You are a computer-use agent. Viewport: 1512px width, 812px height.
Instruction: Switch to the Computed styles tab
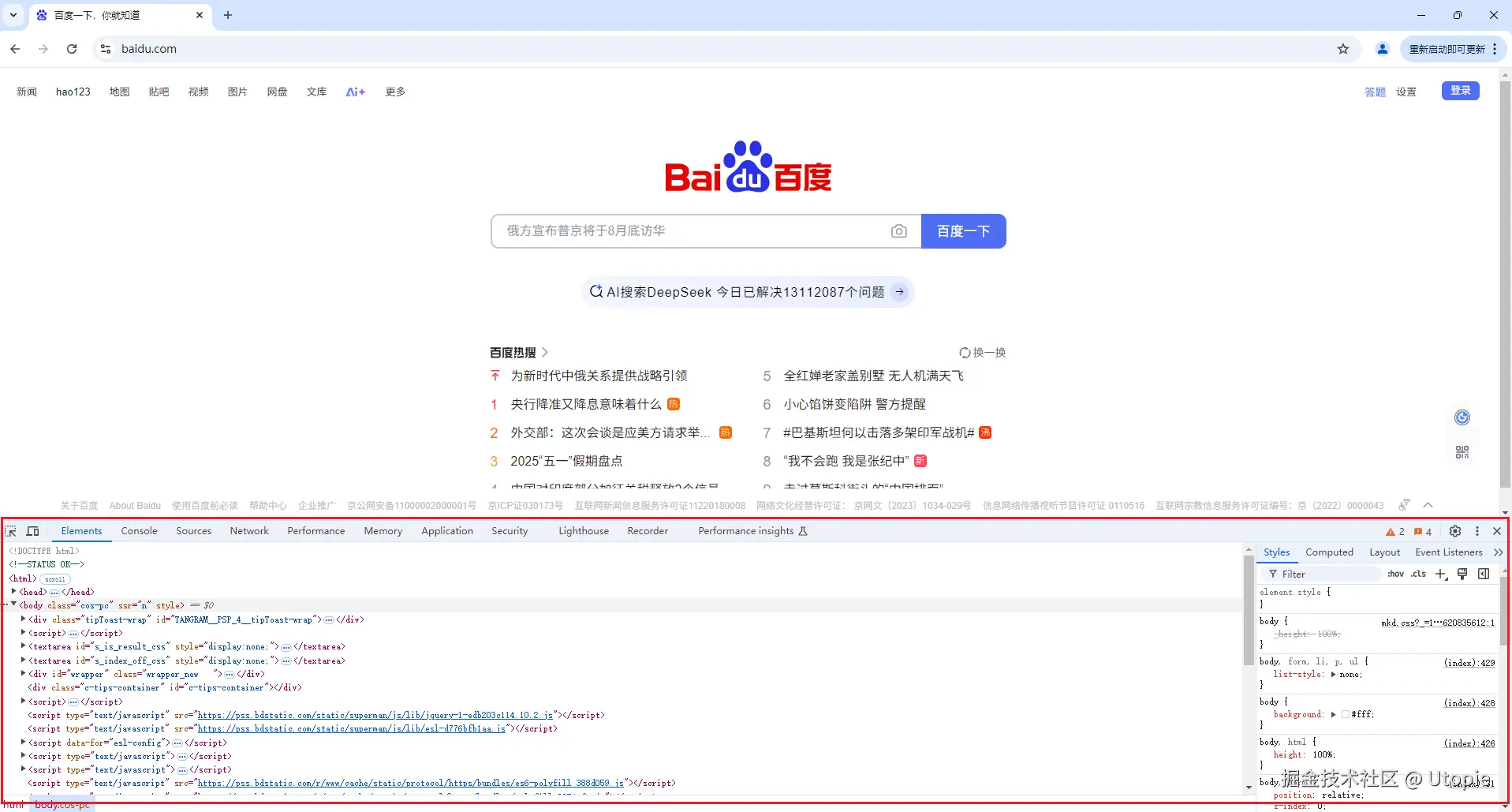tap(1329, 552)
